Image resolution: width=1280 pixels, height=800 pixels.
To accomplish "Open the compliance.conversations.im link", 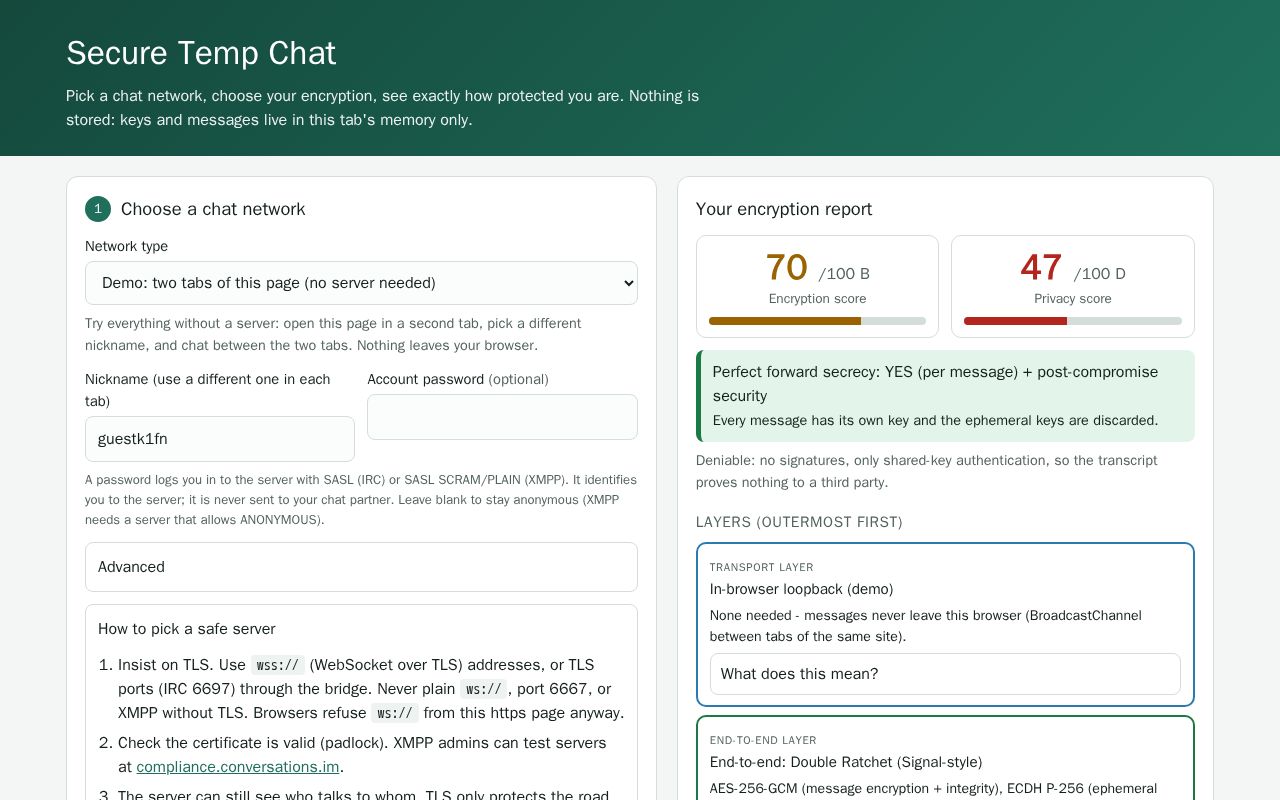I will pyautogui.click(x=238, y=767).
